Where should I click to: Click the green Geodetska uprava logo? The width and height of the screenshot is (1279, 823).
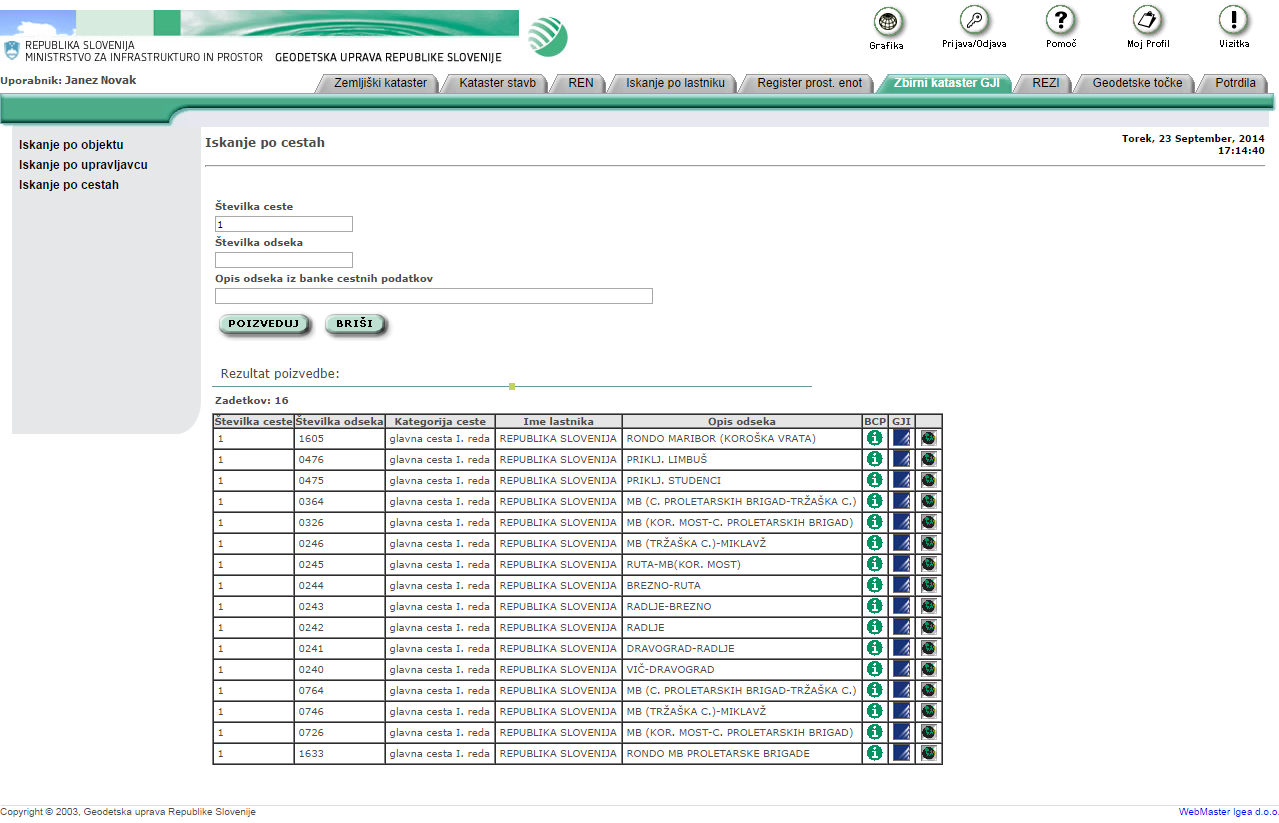548,37
